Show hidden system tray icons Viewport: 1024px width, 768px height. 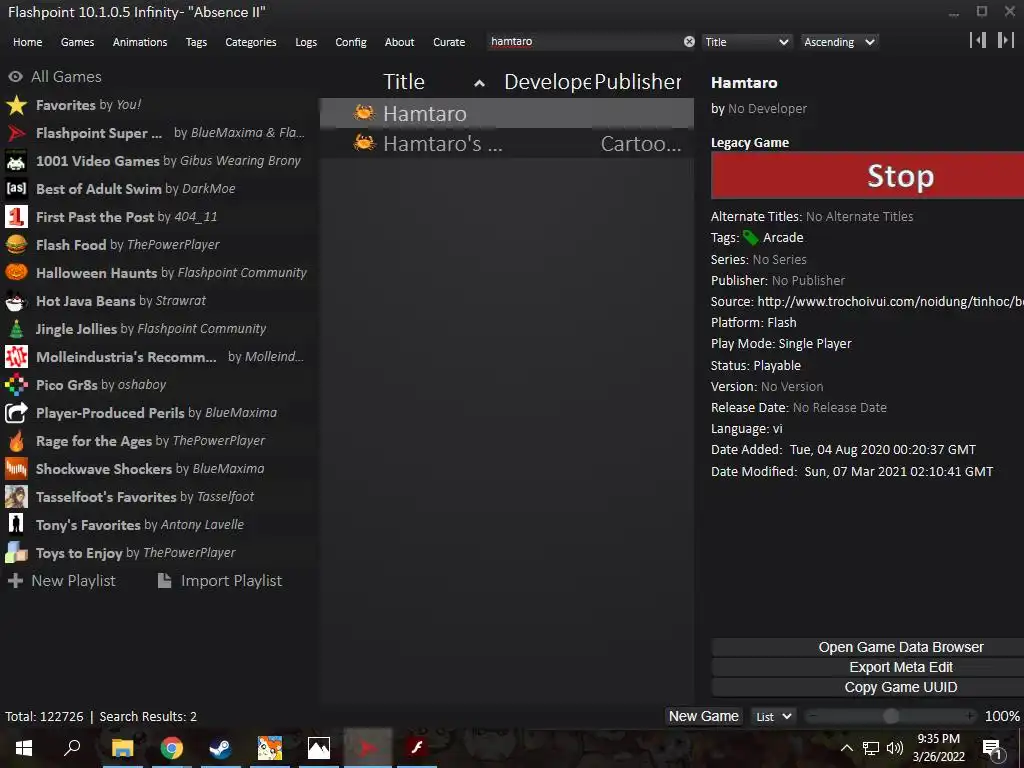pos(846,748)
